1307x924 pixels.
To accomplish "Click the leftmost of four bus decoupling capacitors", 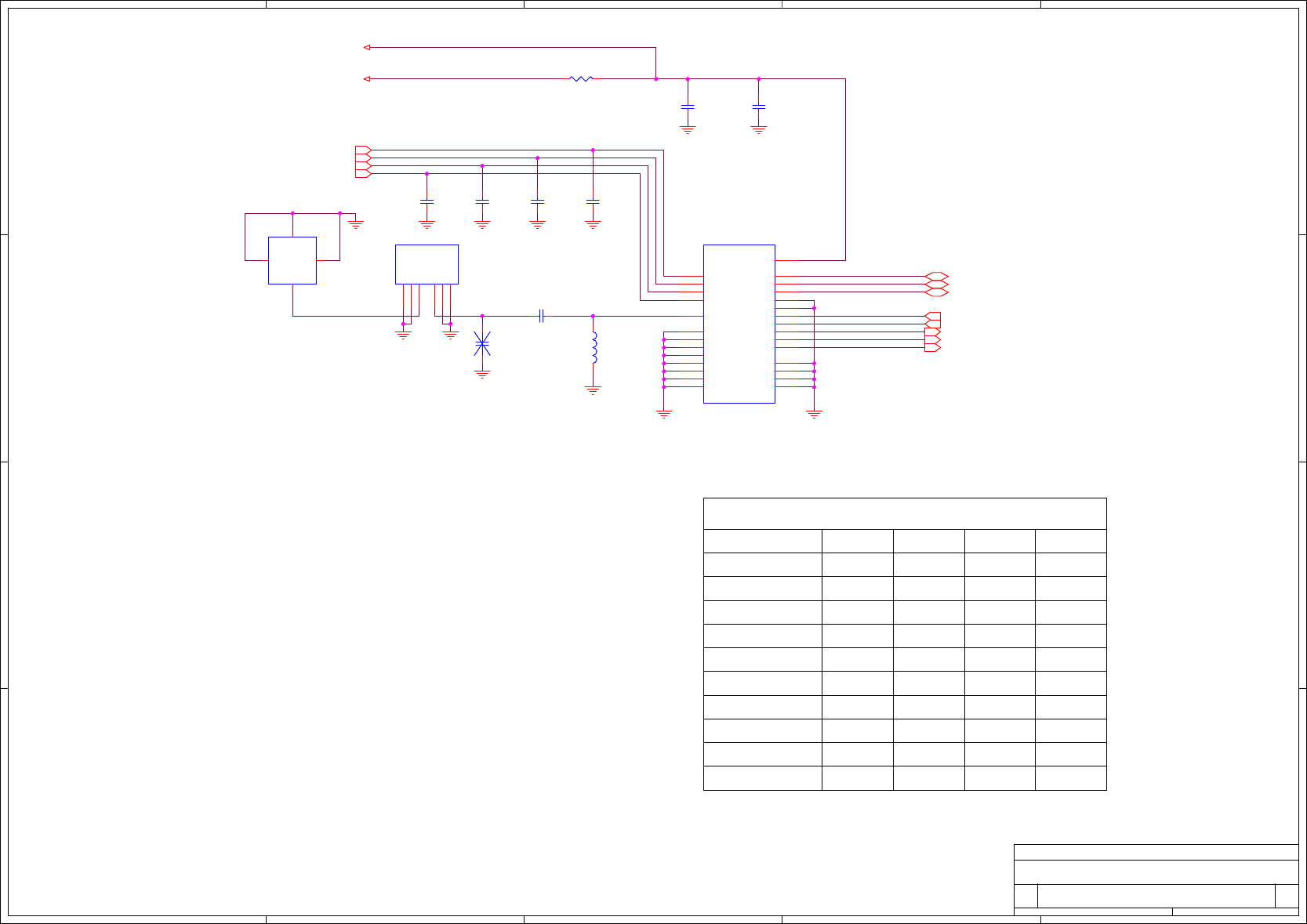I will click(427, 201).
